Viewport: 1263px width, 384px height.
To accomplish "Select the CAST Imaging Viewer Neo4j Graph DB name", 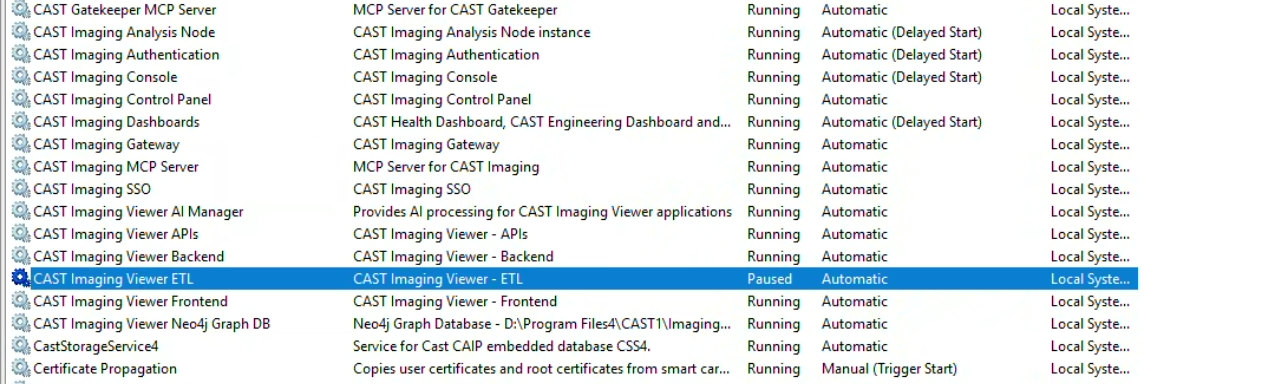I will point(151,324).
